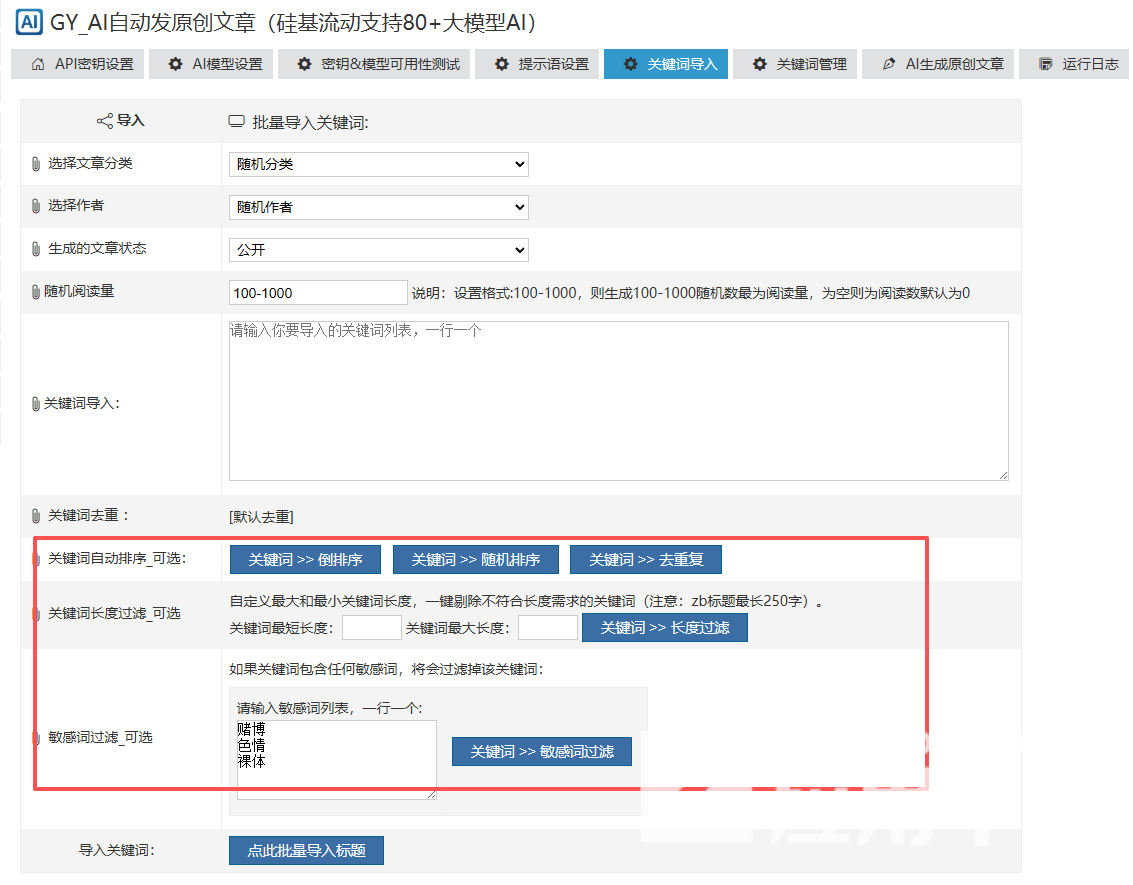Open the 密钥&模型可用性测试 tab

pyautogui.click(x=378, y=64)
